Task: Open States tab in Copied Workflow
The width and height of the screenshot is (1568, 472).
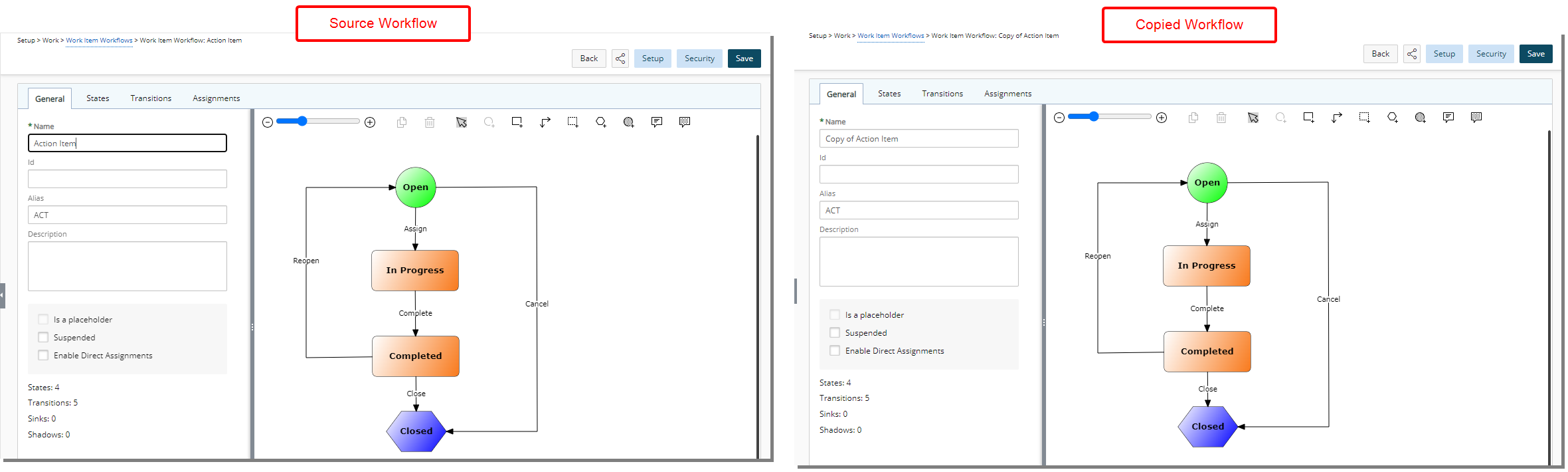Action: 889,94
